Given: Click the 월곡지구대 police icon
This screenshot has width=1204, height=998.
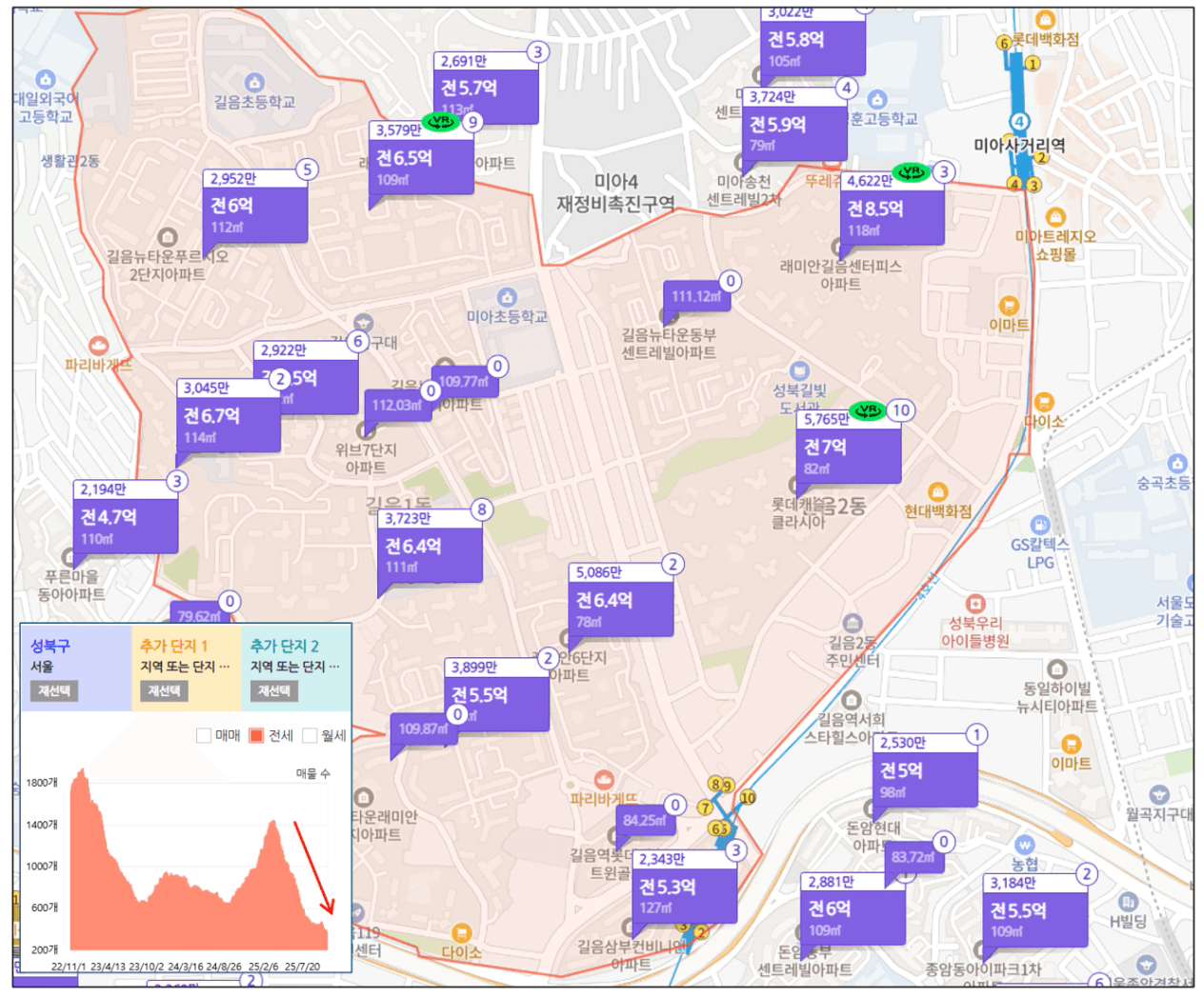Looking at the screenshot, I should click(1158, 794).
